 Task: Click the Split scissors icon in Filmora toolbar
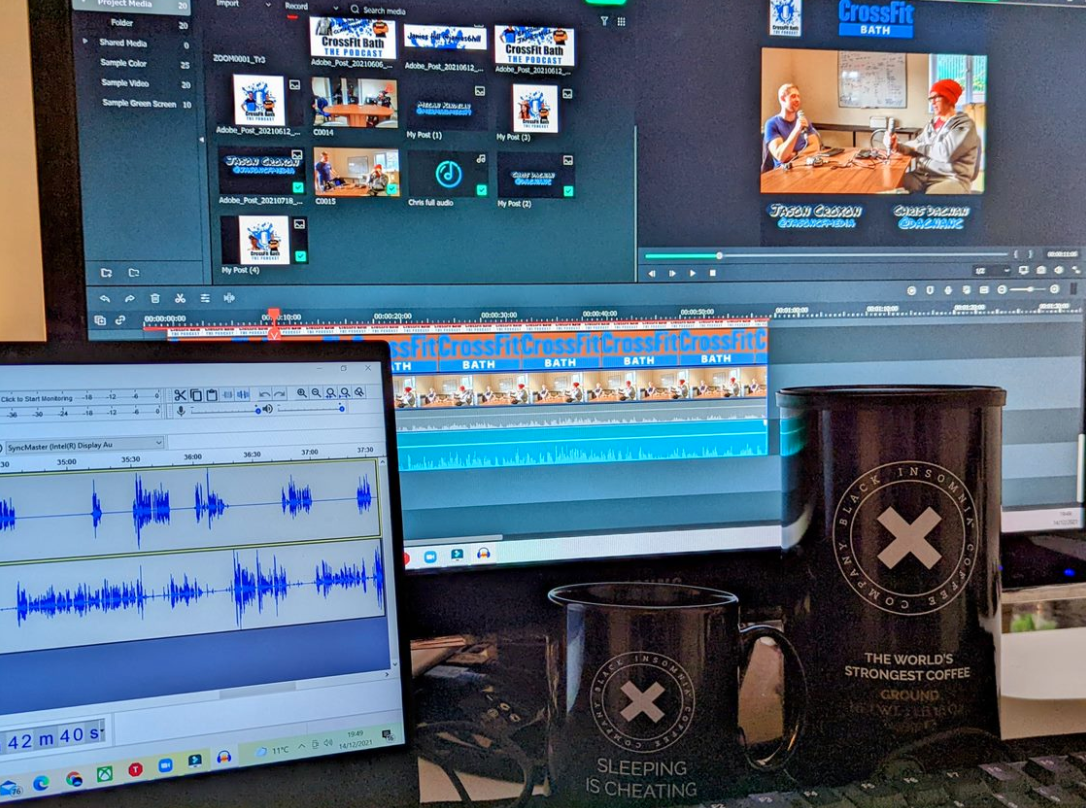point(180,298)
